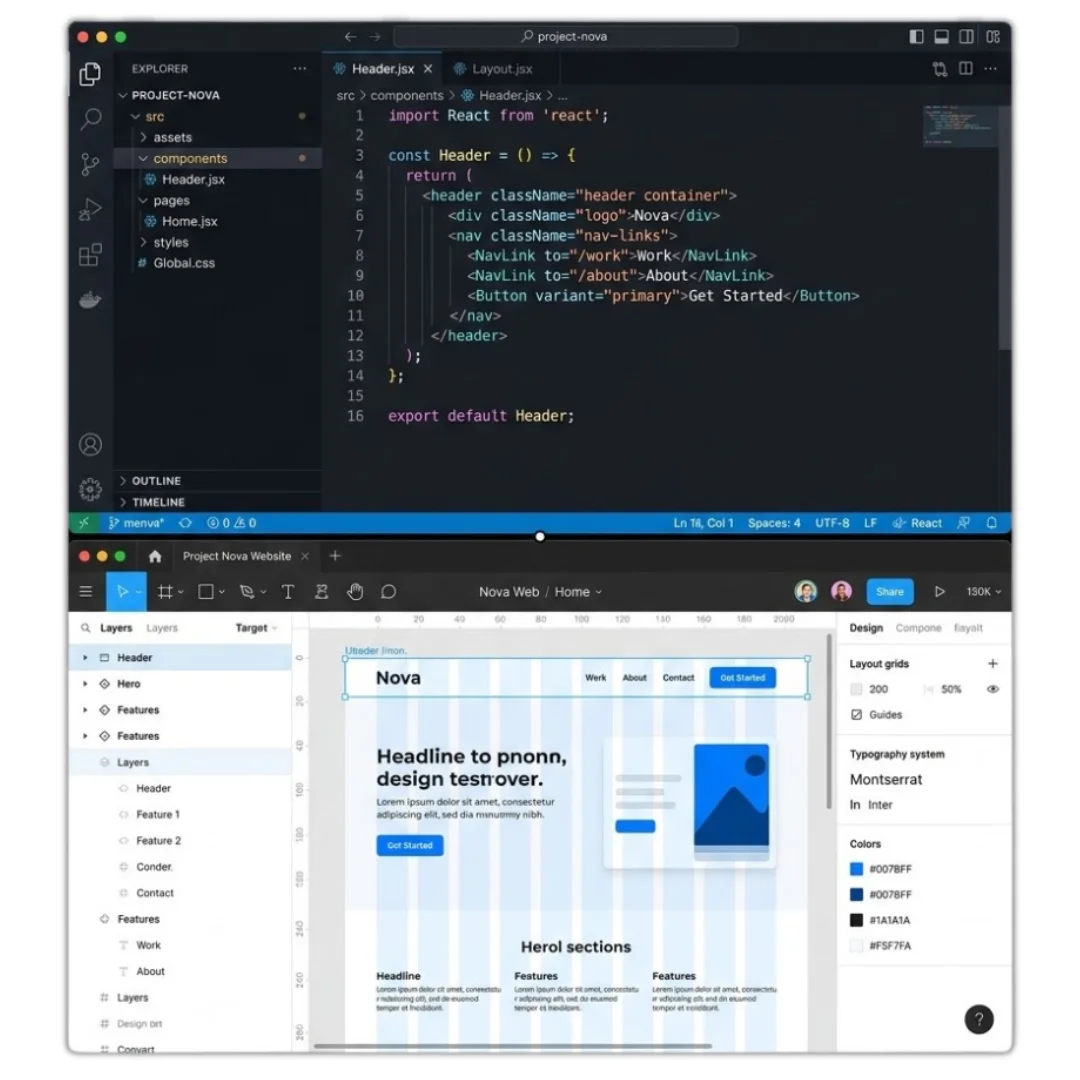Open the Docker view icon
1080x1080 pixels.
[x=90, y=300]
